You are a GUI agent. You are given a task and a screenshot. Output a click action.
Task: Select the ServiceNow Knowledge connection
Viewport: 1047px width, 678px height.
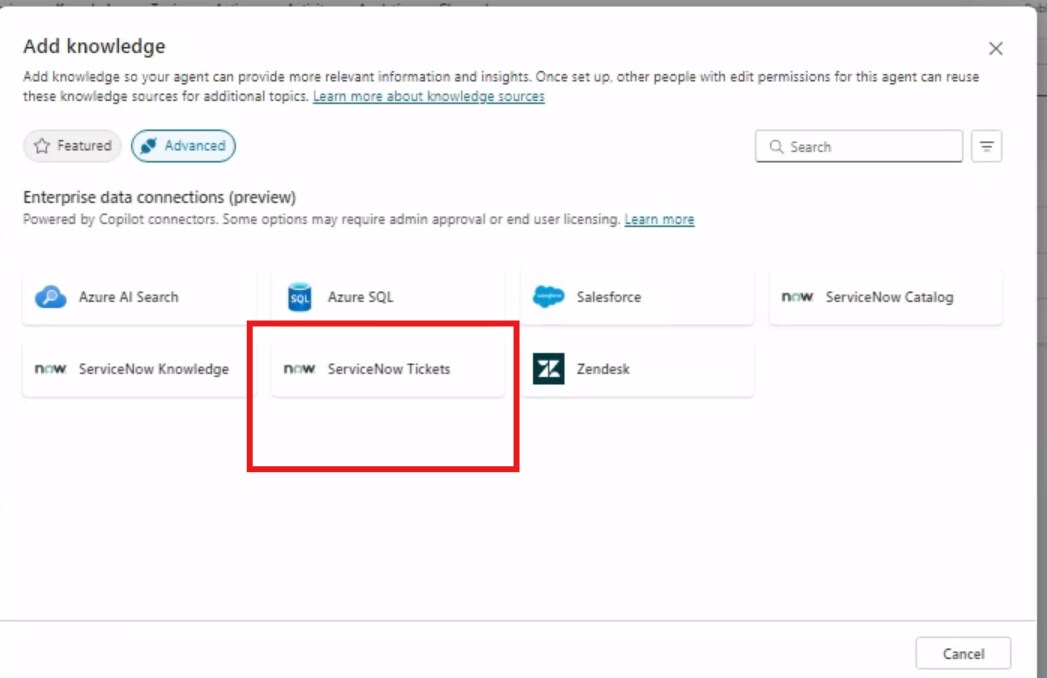139,369
